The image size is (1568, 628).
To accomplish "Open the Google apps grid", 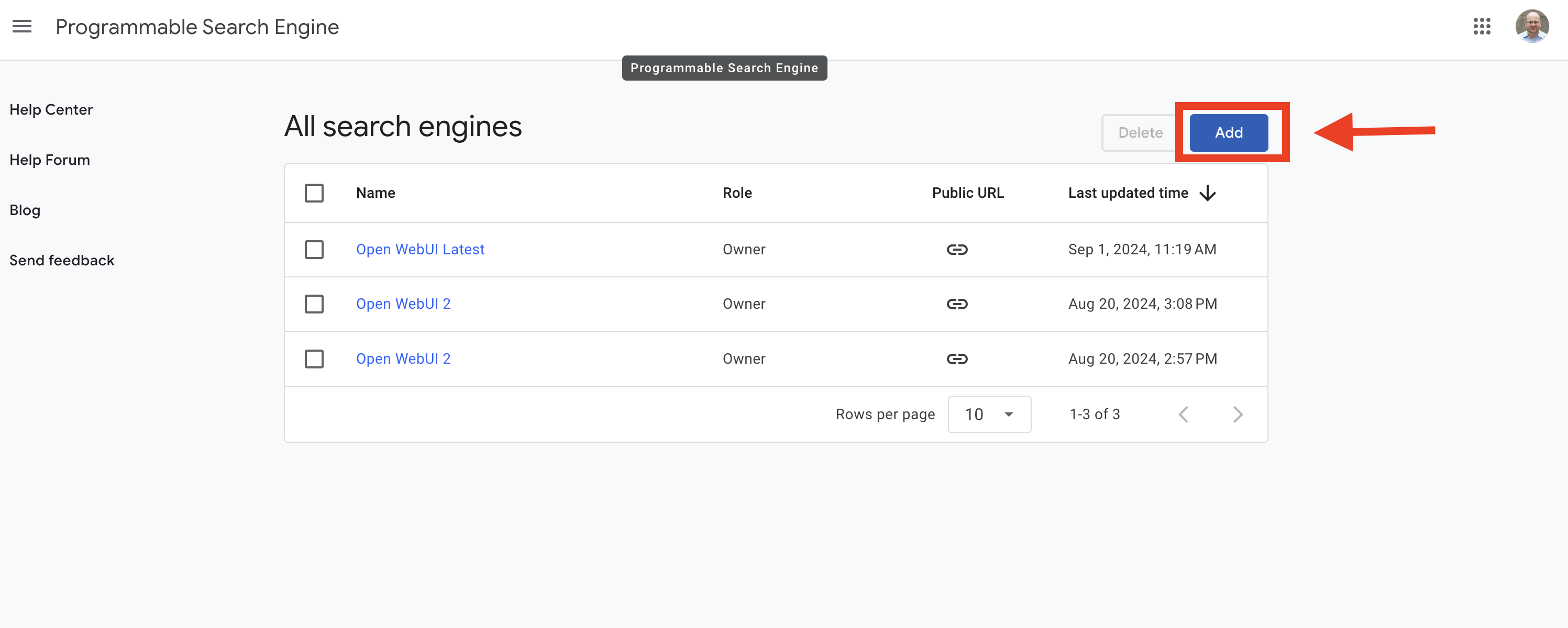I will click(1482, 27).
